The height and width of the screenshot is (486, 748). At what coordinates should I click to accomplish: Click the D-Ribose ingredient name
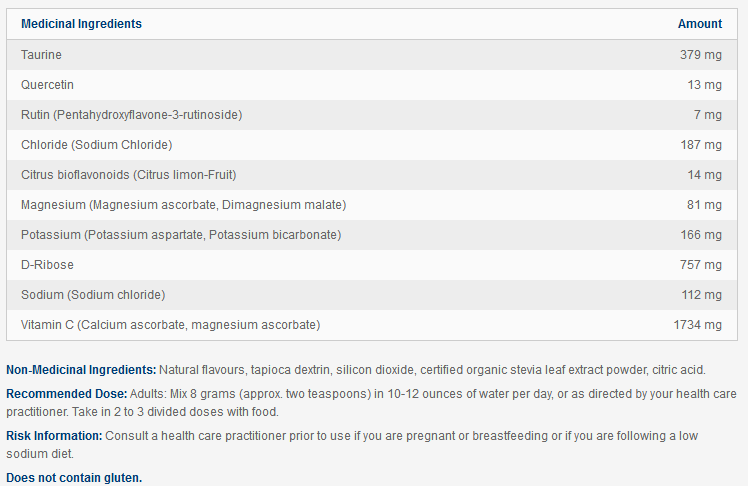point(47,265)
